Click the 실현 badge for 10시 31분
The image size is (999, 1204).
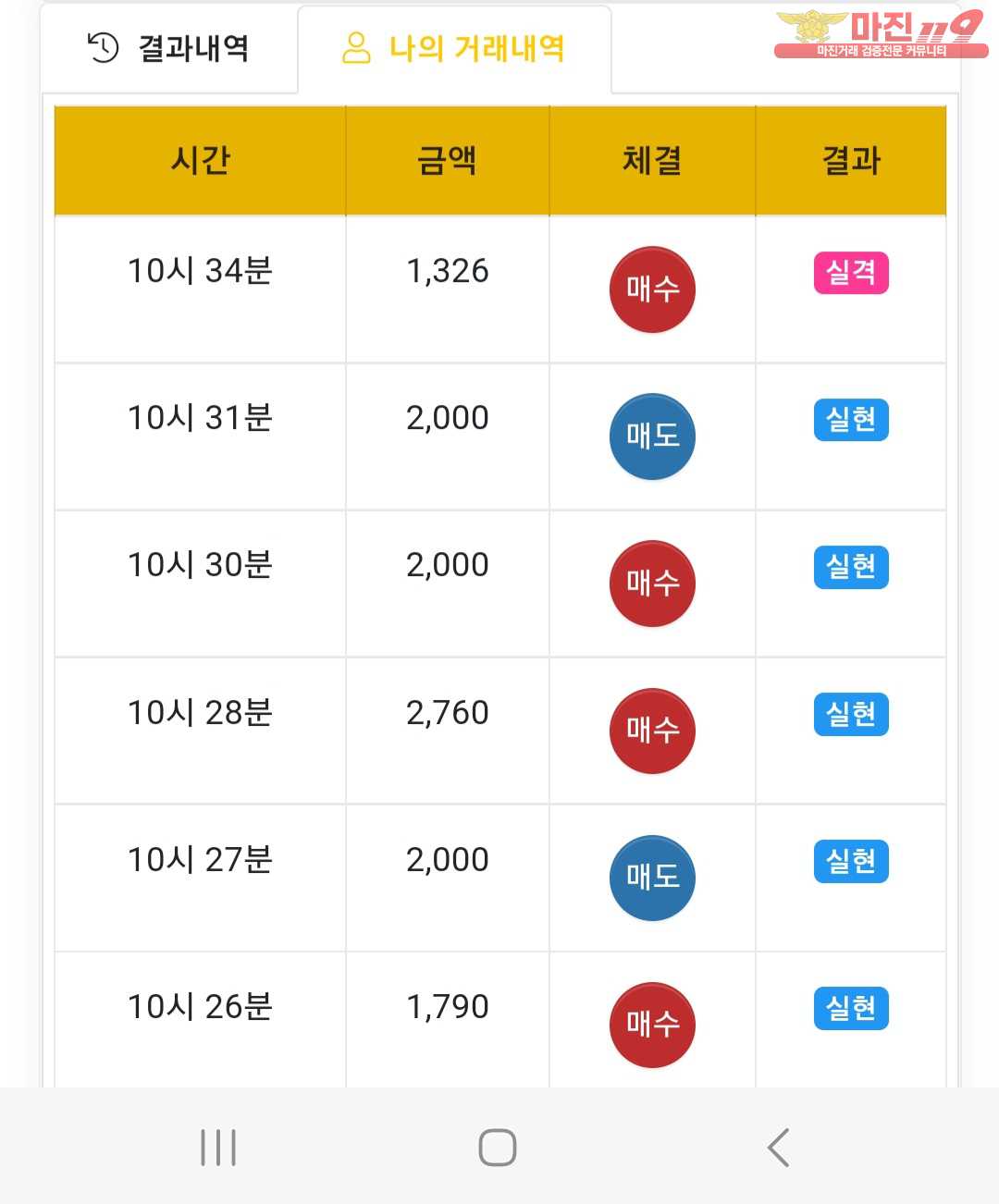851,420
